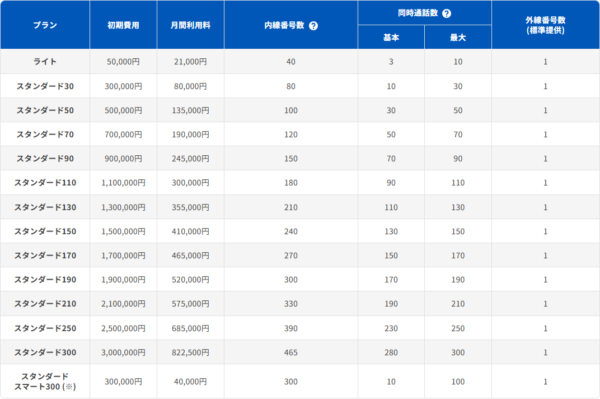Click the スタンダード250 plan name
This screenshot has height=399, width=600.
pyautogui.click(x=45, y=328)
